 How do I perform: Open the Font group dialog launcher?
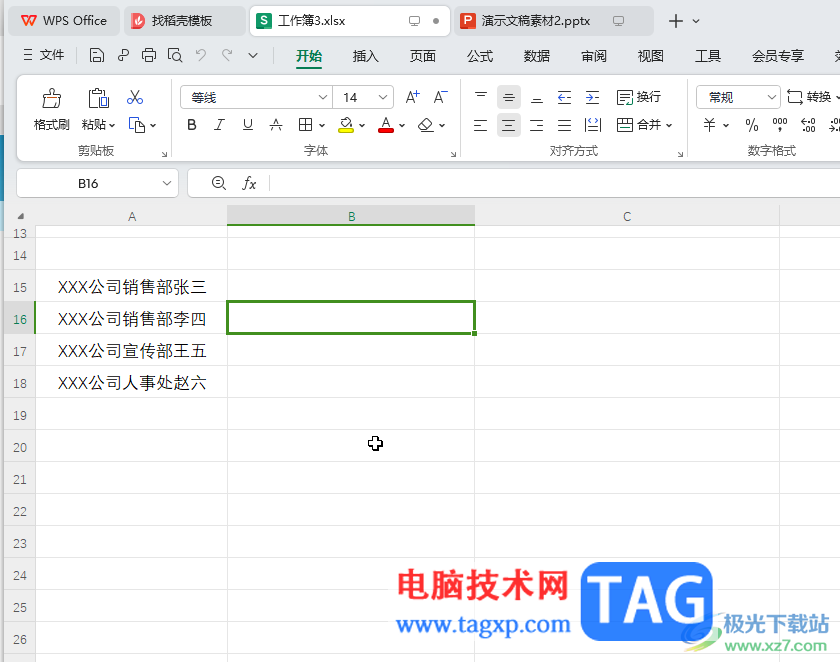coord(453,154)
